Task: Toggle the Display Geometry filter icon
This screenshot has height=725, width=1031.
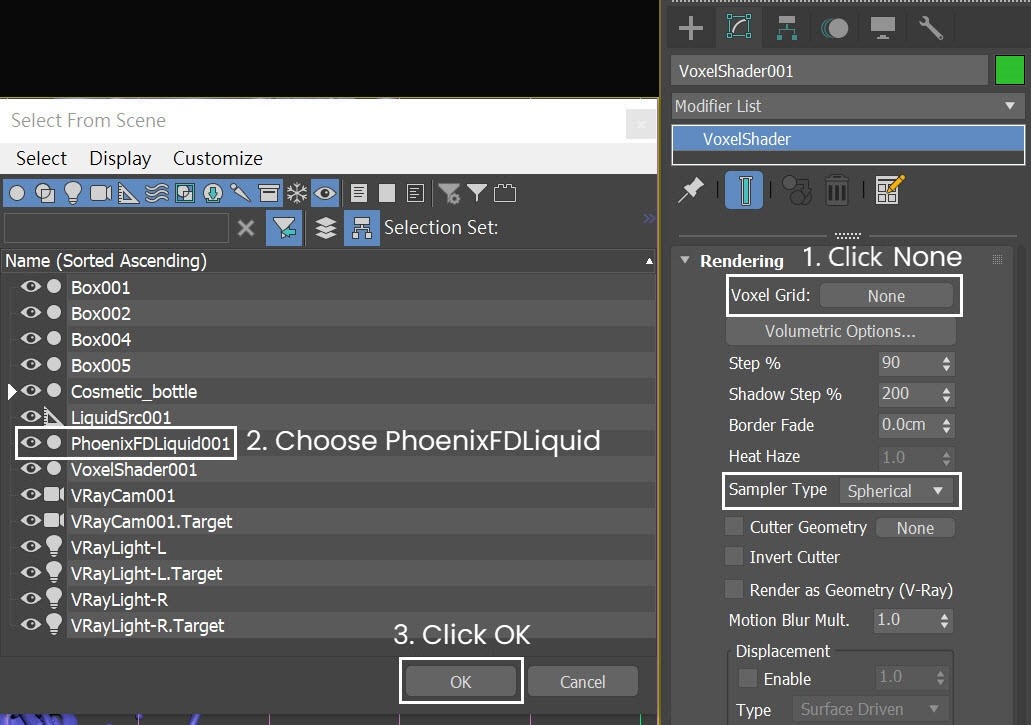Action: [17, 193]
